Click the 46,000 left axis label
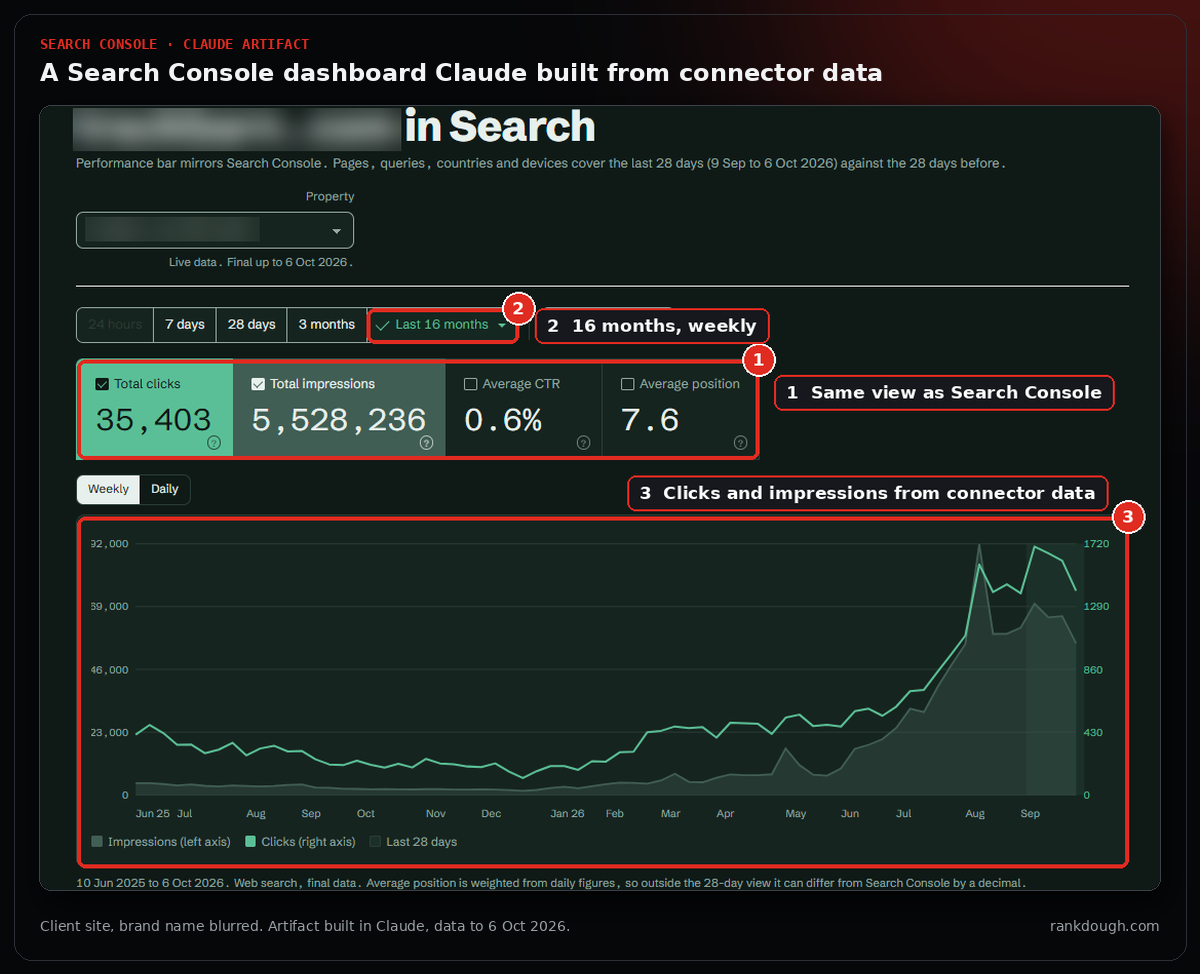This screenshot has height=974, width=1200. [110, 670]
